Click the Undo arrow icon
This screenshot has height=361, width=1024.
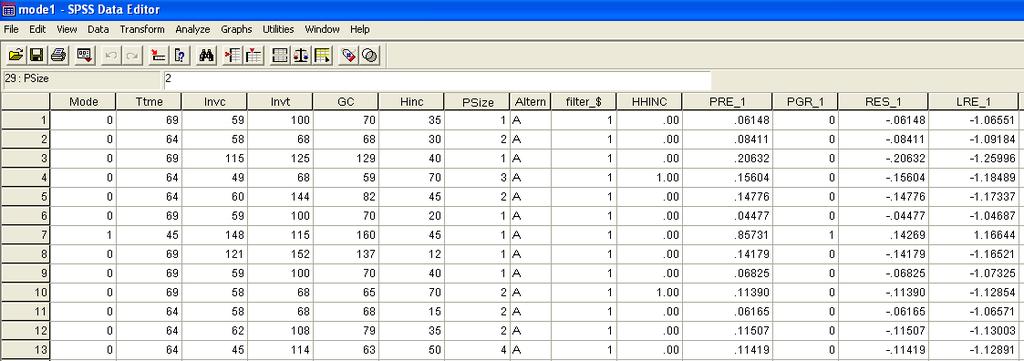point(112,55)
